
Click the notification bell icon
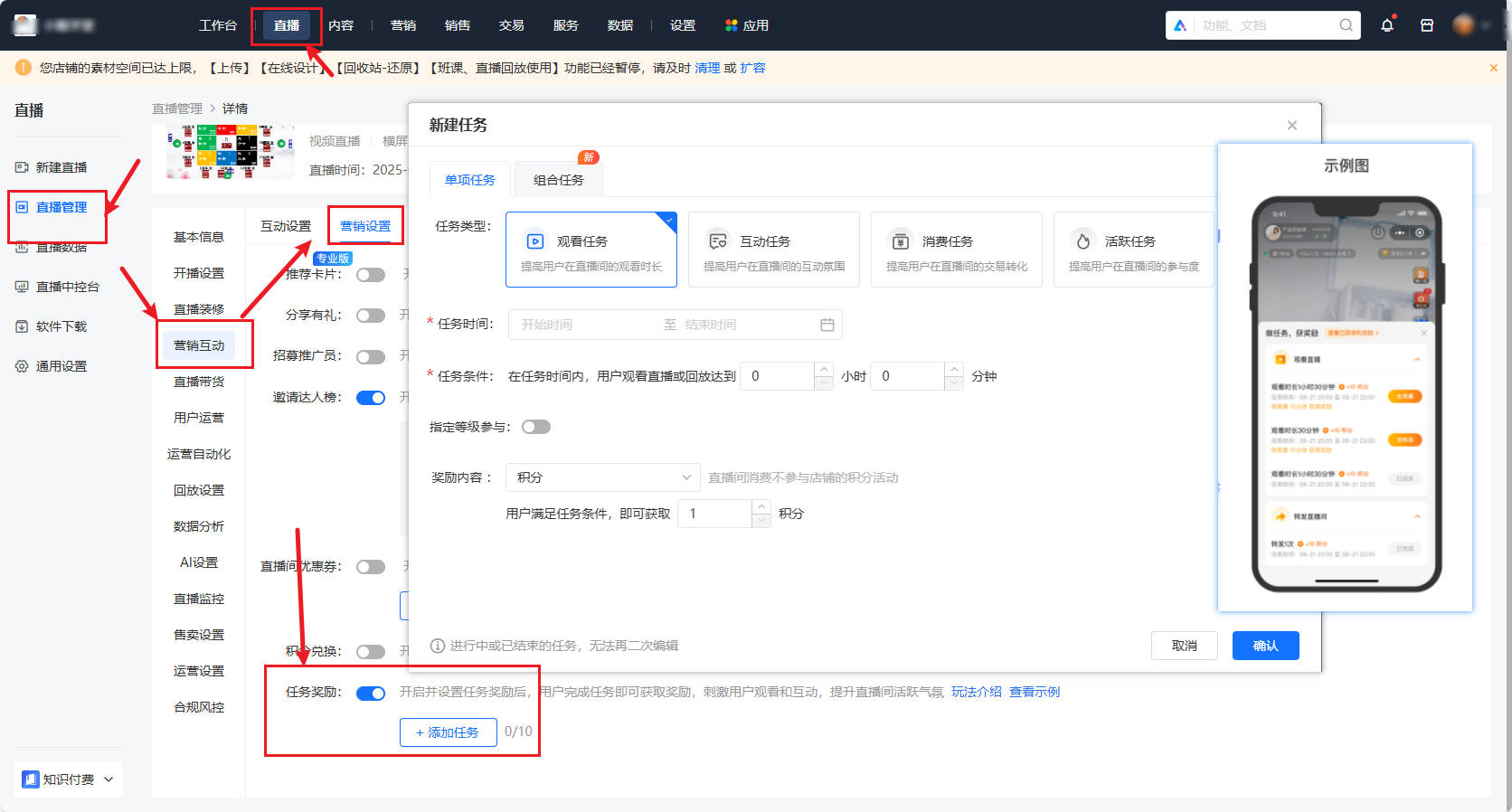[x=1386, y=25]
